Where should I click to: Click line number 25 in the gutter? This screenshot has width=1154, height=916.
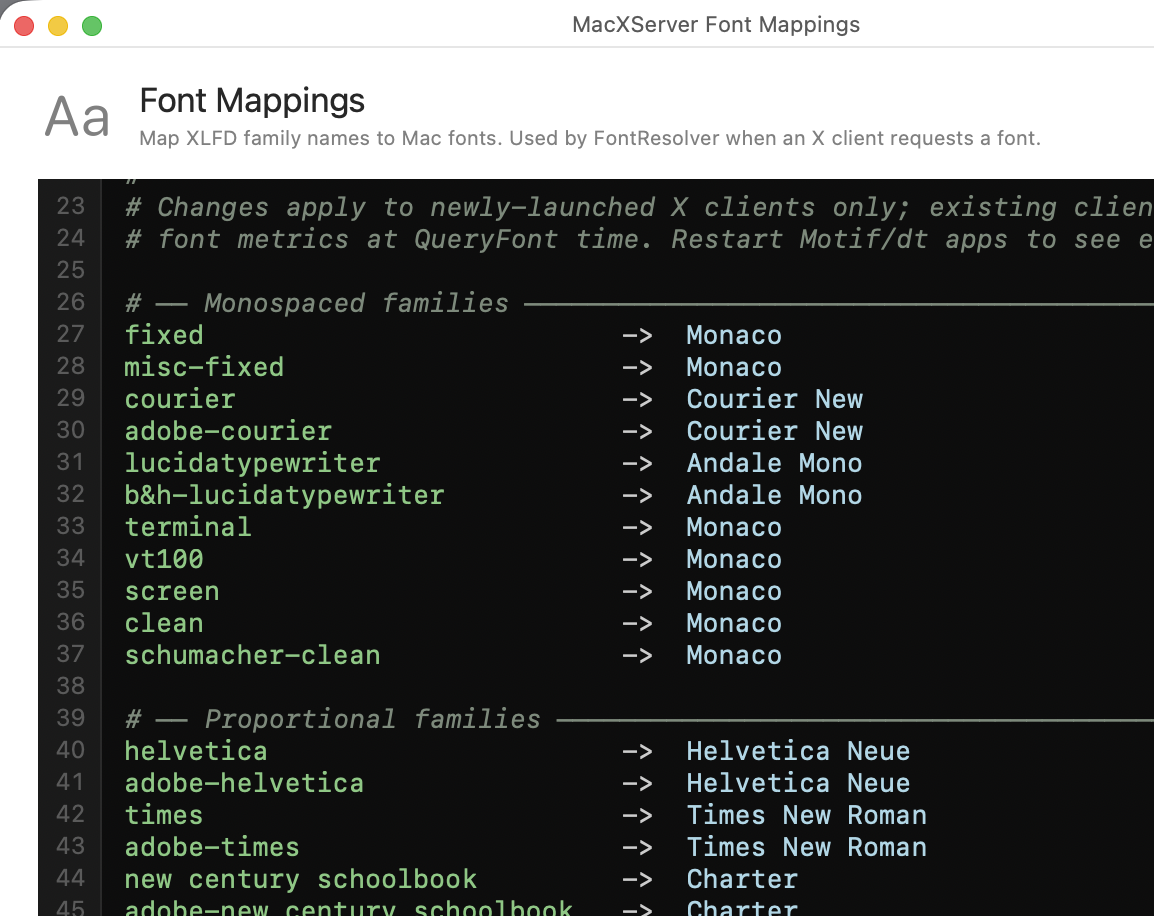point(71,270)
